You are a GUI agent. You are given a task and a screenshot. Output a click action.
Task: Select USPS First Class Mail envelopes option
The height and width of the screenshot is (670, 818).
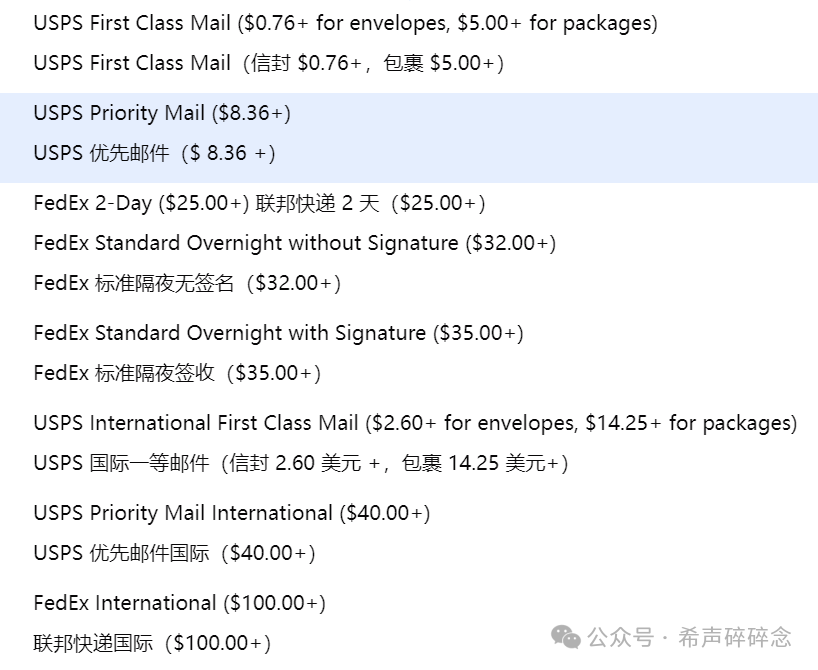pos(345,23)
